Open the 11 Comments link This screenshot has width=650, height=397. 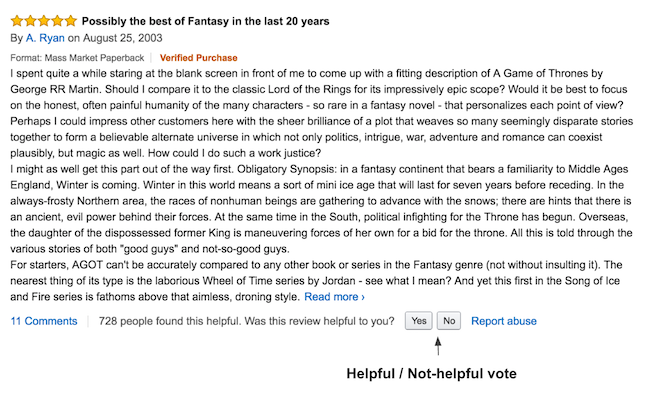[44, 321]
